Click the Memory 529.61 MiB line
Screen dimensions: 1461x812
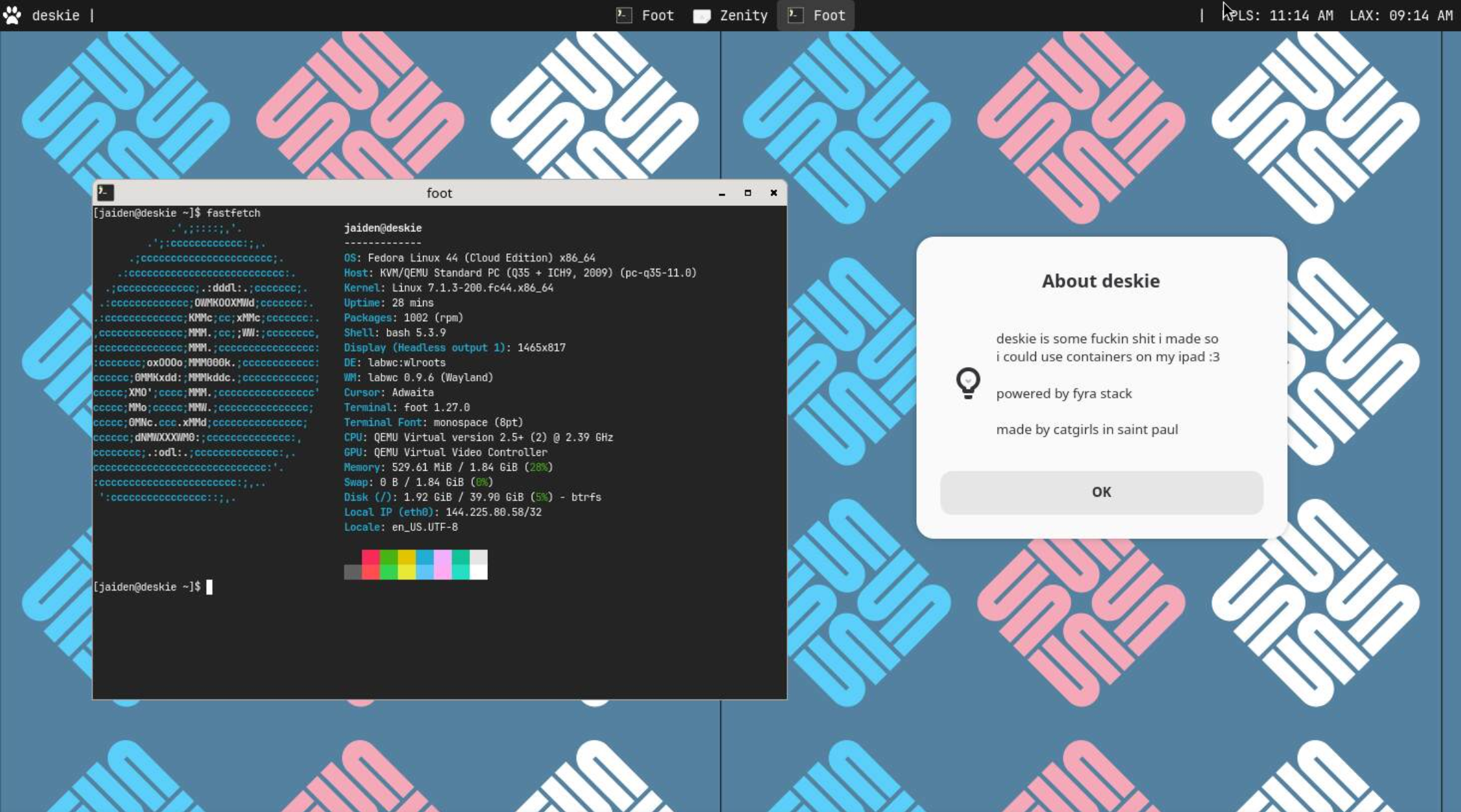click(448, 467)
